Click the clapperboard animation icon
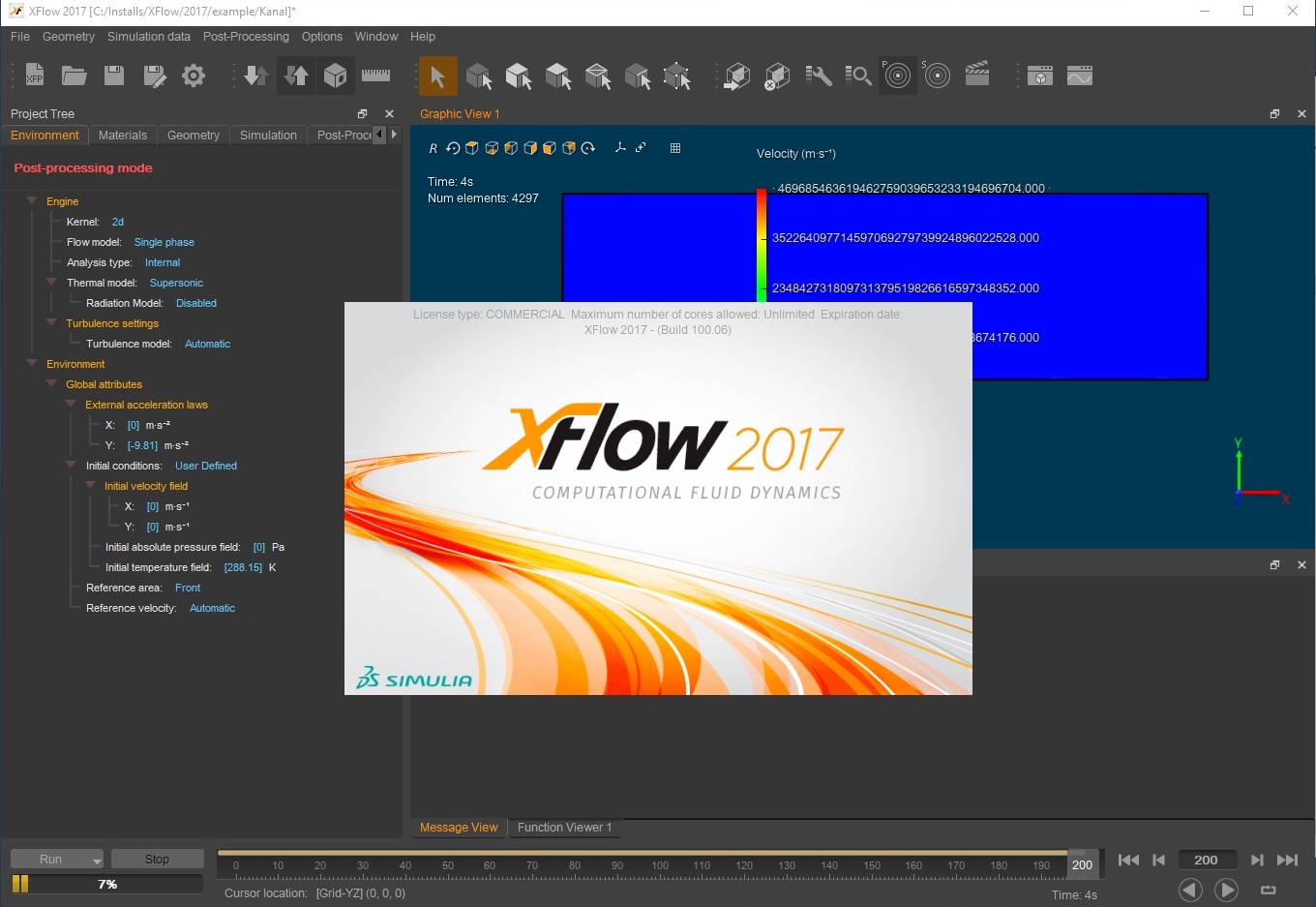The height and width of the screenshot is (907, 1316). coord(977,74)
